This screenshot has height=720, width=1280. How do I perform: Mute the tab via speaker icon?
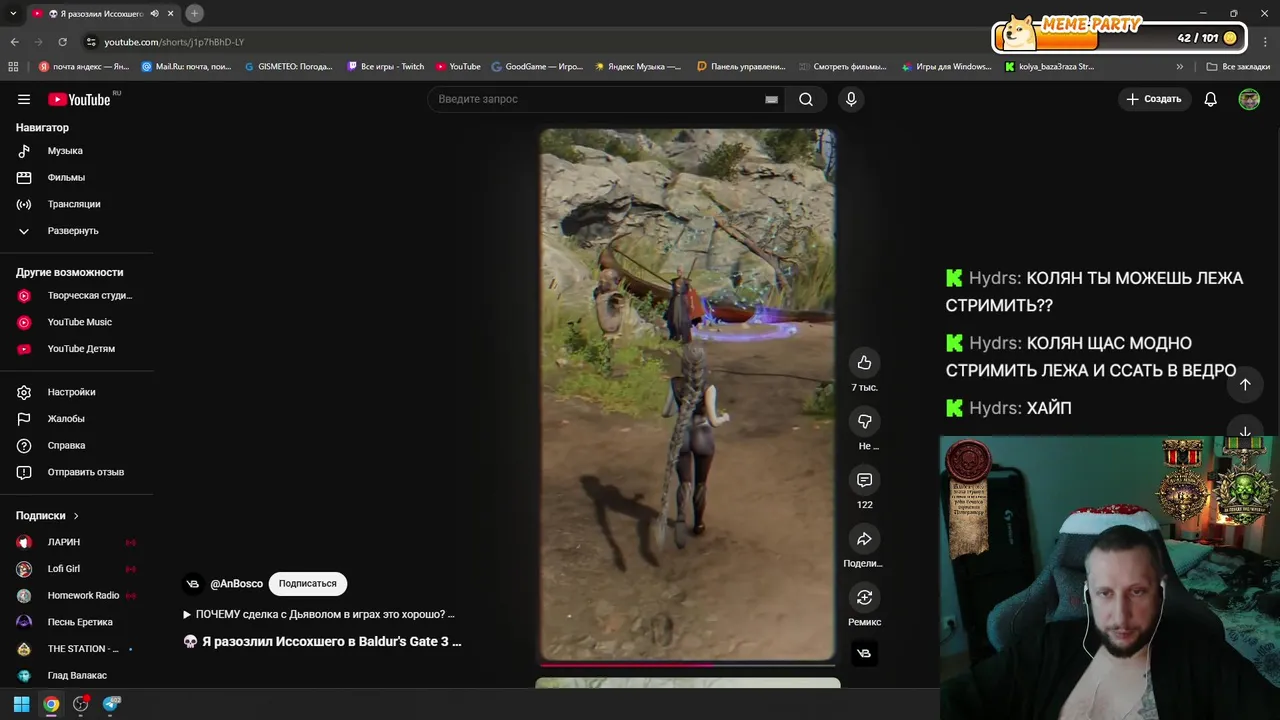click(154, 13)
